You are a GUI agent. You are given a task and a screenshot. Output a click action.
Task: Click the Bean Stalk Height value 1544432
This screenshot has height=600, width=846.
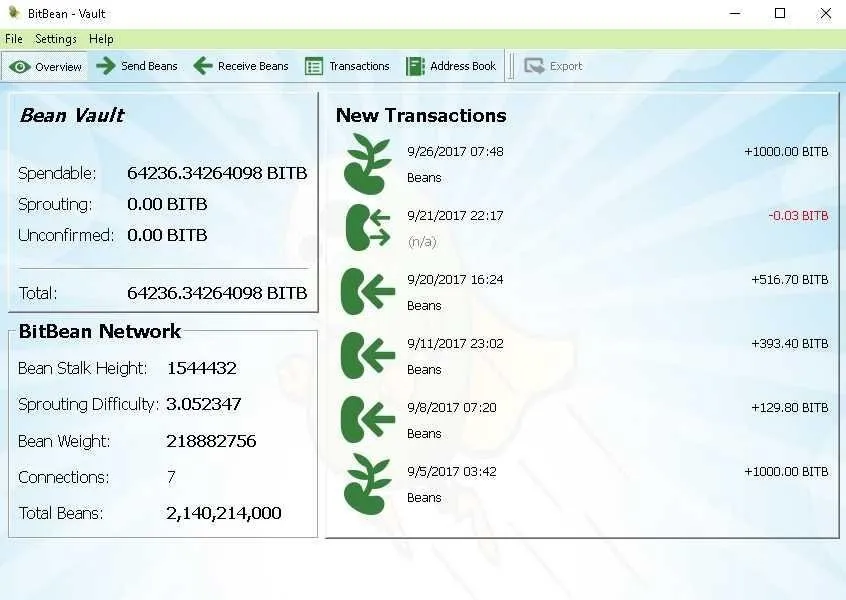click(x=202, y=369)
